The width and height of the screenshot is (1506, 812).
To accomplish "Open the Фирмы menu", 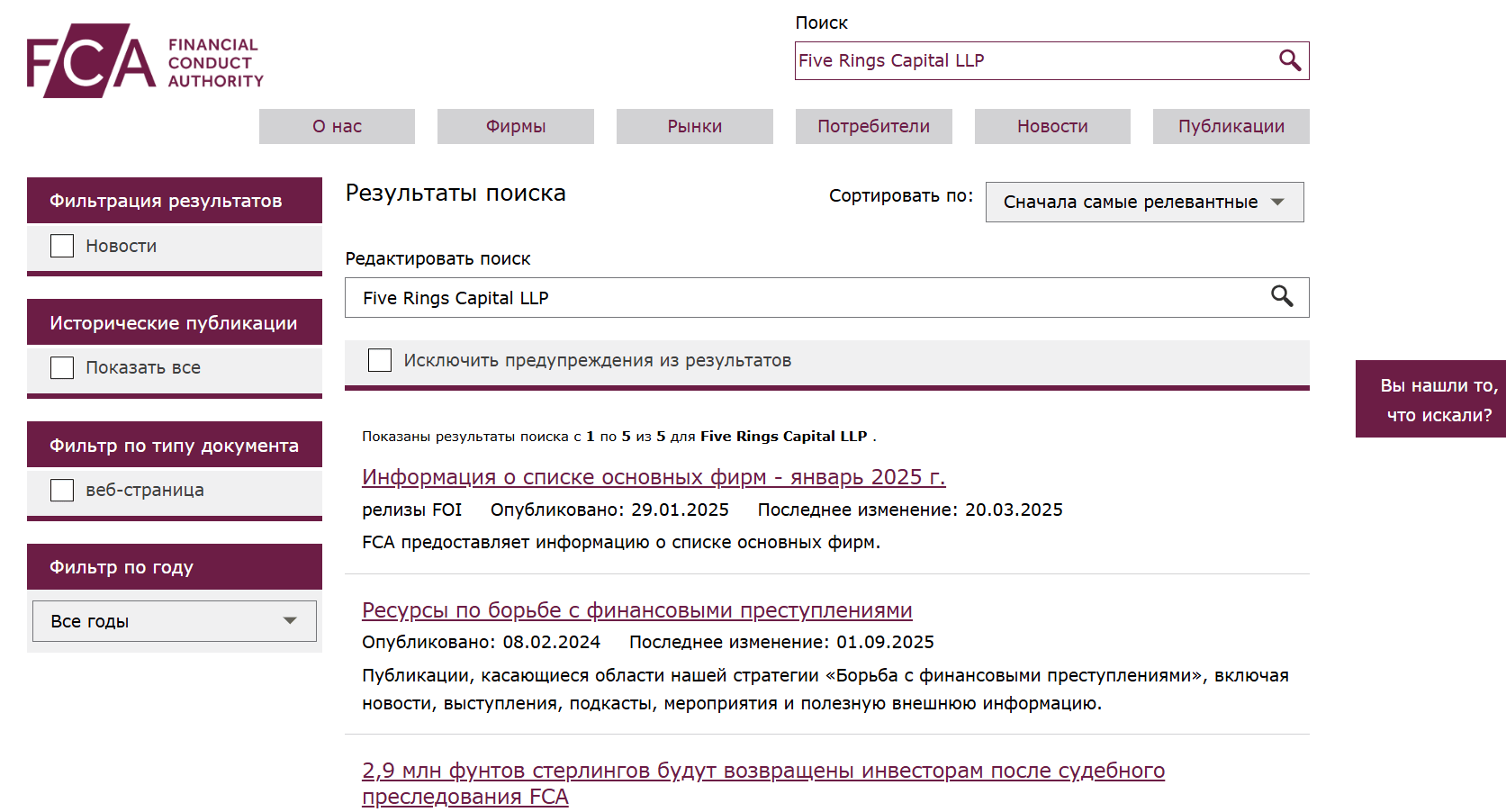I will click(x=516, y=126).
